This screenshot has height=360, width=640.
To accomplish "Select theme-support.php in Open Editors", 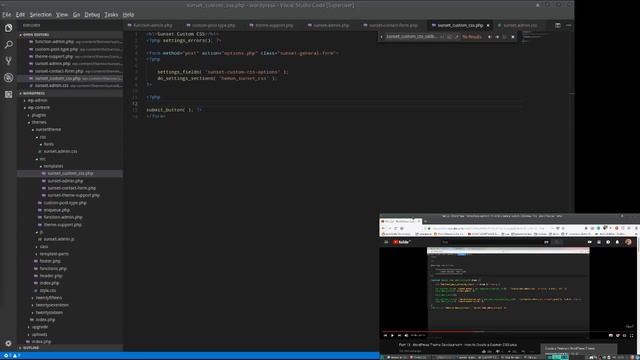I will click(69, 56).
